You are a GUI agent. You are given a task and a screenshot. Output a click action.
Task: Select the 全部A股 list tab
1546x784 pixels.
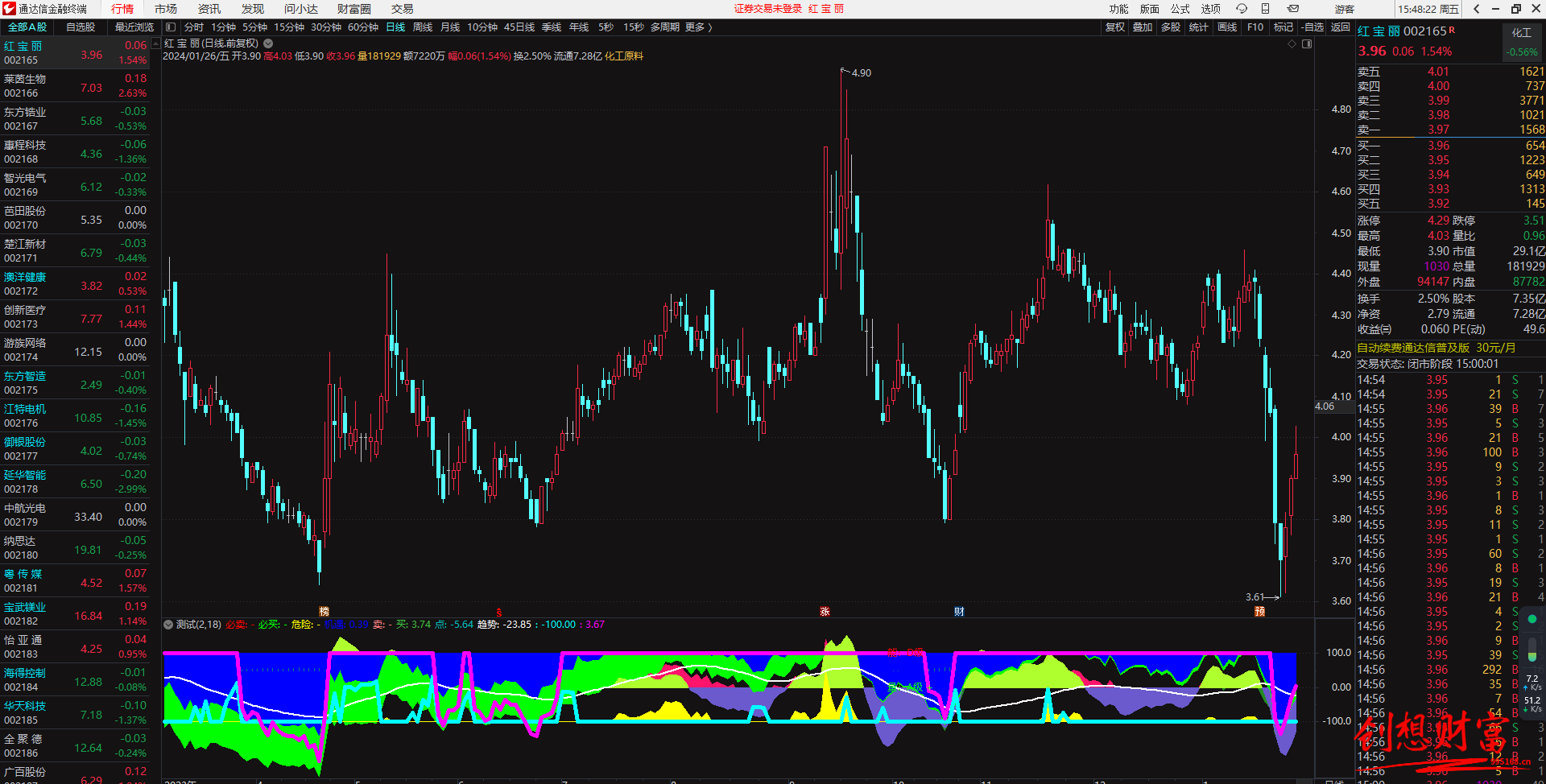(27, 27)
